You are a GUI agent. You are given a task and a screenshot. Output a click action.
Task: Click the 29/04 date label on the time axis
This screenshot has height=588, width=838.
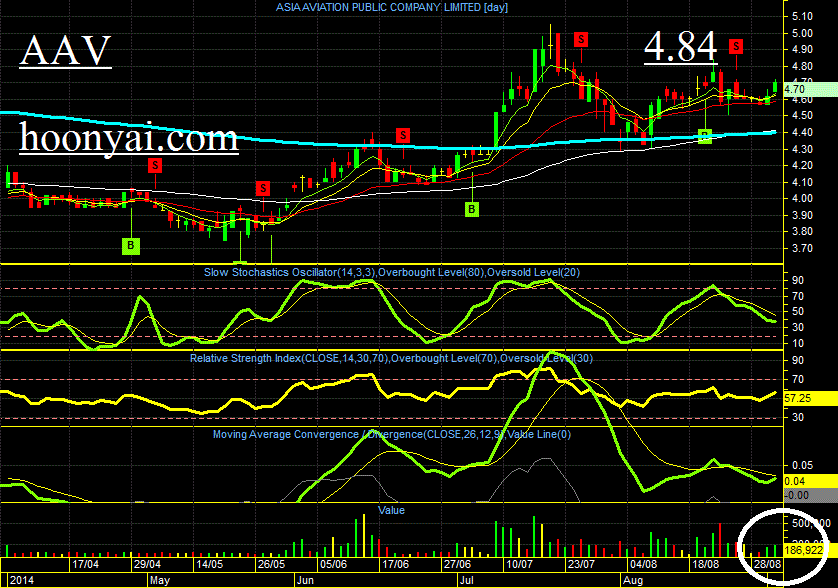click(x=148, y=564)
